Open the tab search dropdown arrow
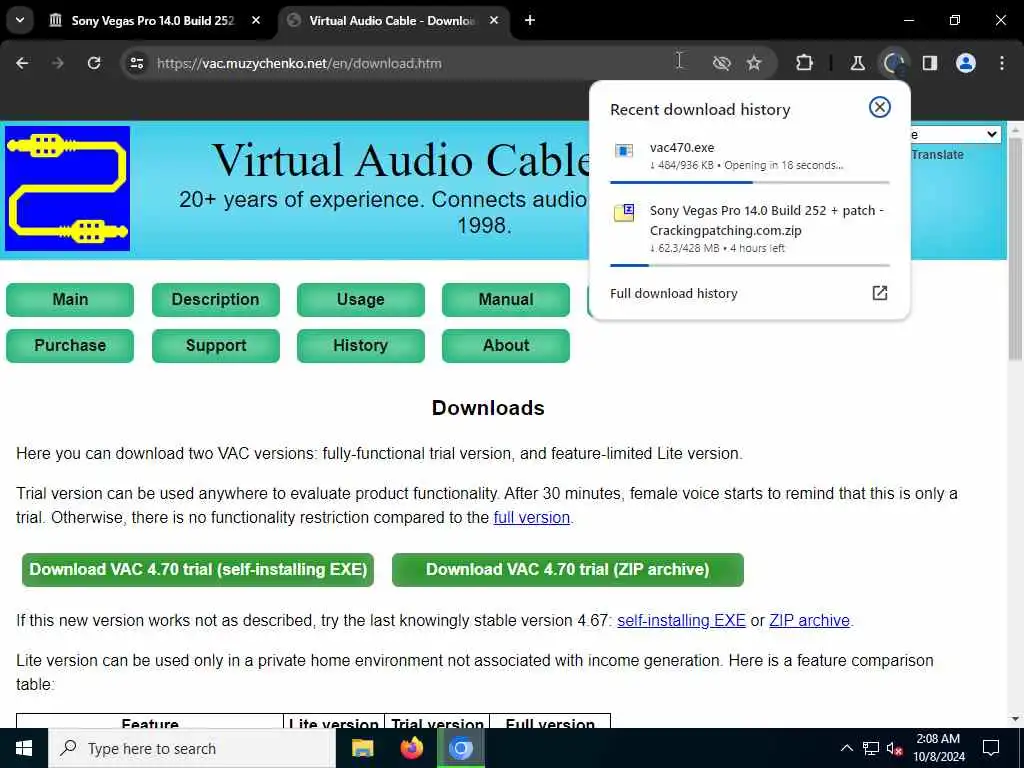1024x768 pixels. 20,20
